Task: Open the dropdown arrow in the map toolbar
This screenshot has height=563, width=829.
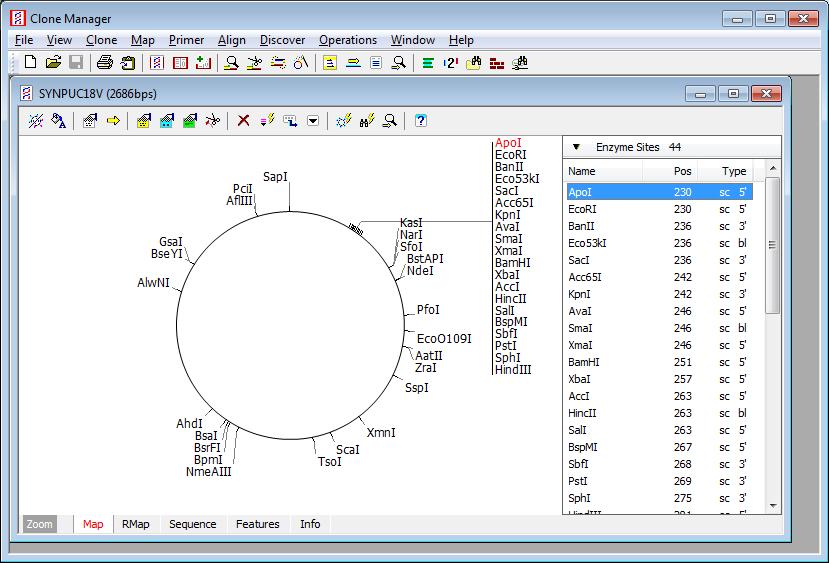Action: pyautogui.click(x=313, y=121)
